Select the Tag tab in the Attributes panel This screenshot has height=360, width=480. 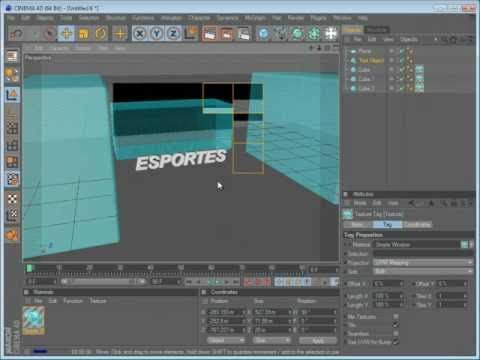point(387,224)
